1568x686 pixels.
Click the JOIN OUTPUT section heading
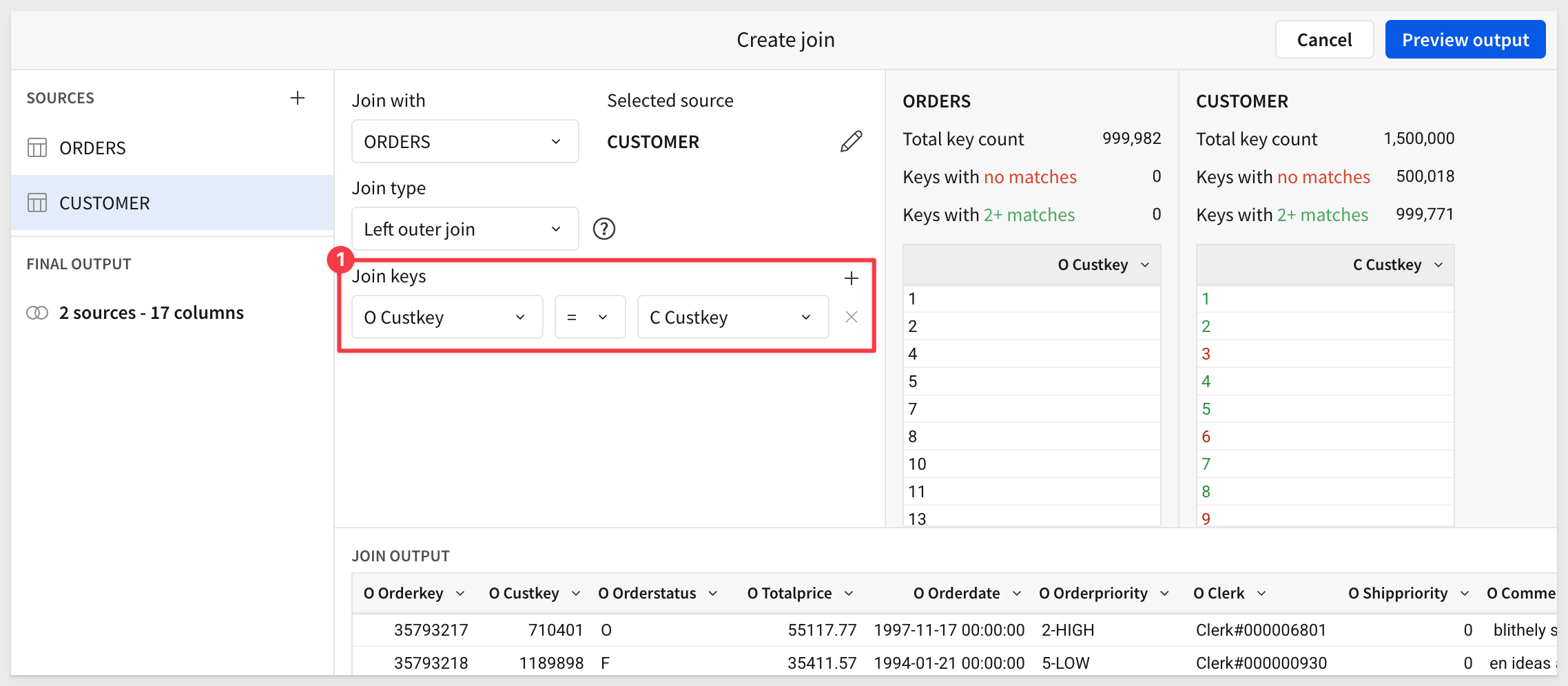click(401, 557)
